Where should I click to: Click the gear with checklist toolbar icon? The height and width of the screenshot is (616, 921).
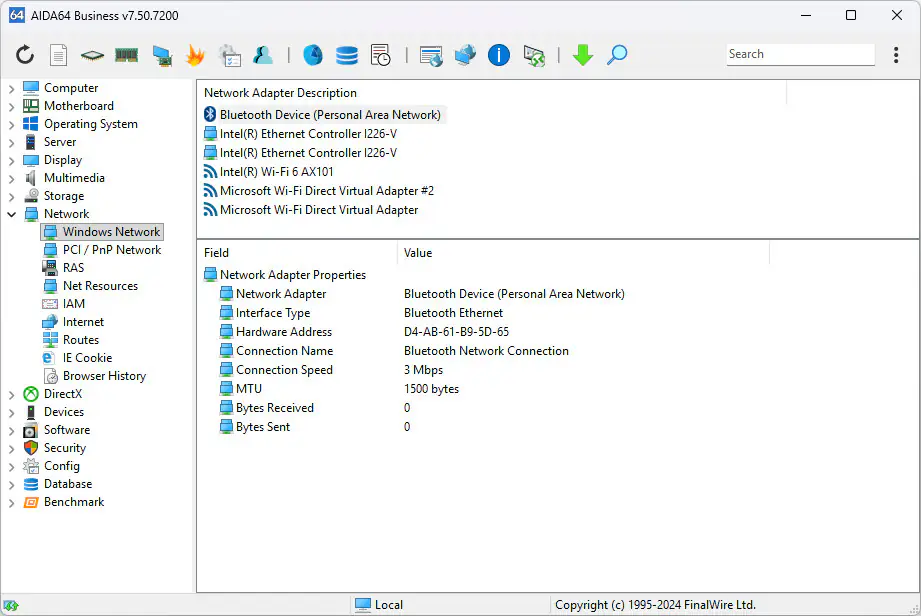tap(230, 55)
